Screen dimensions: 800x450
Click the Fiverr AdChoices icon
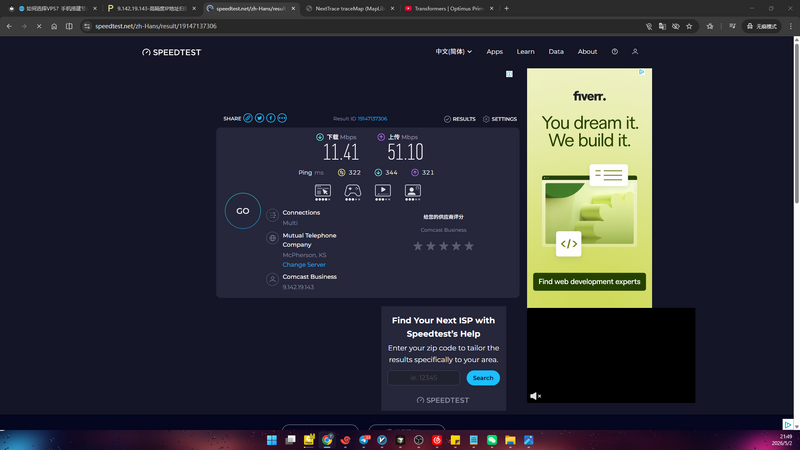point(642,72)
